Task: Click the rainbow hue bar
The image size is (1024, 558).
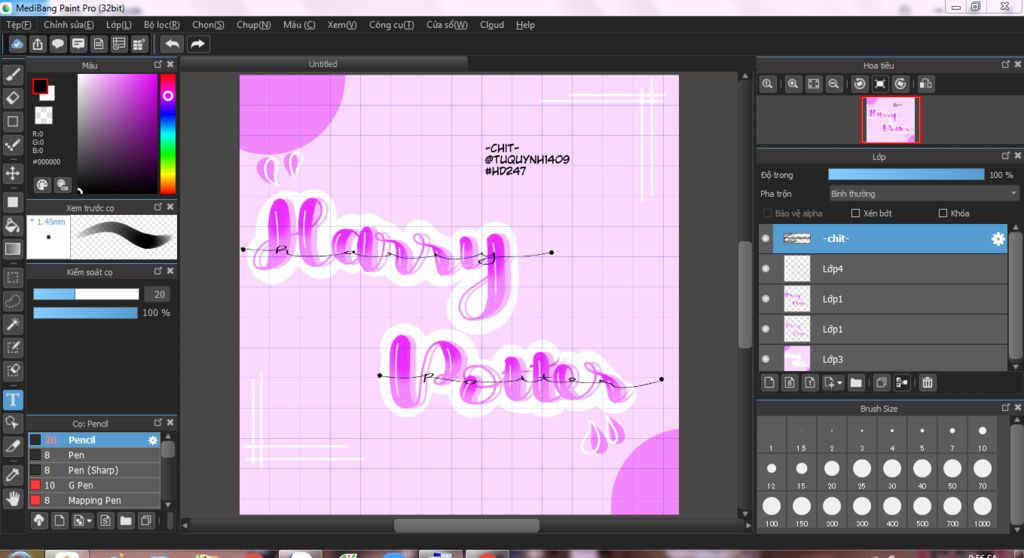Action: coord(168,134)
